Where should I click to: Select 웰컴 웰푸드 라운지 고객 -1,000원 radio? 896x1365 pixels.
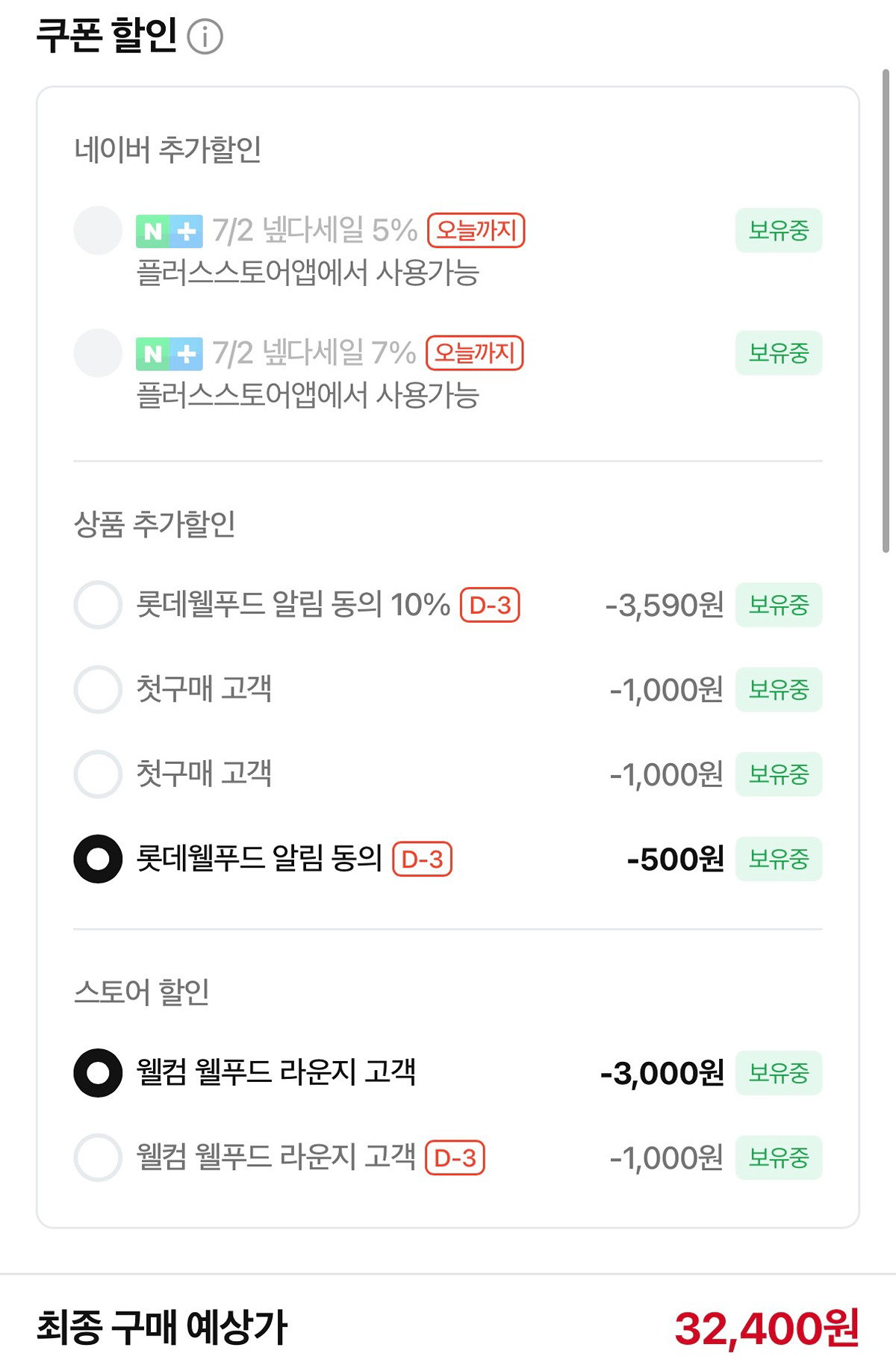pyautogui.click(x=98, y=1158)
